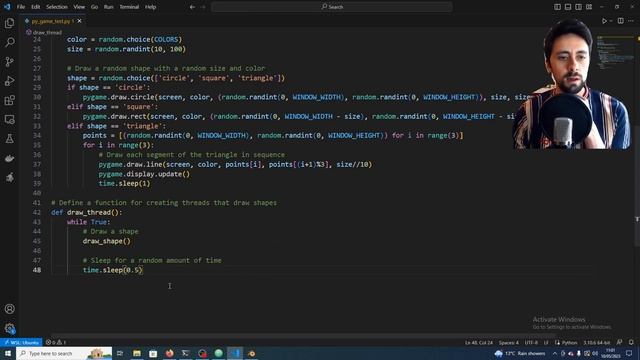Open the Docker whale view
The height and width of the screenshot is (360, 640).
[9, 158]
